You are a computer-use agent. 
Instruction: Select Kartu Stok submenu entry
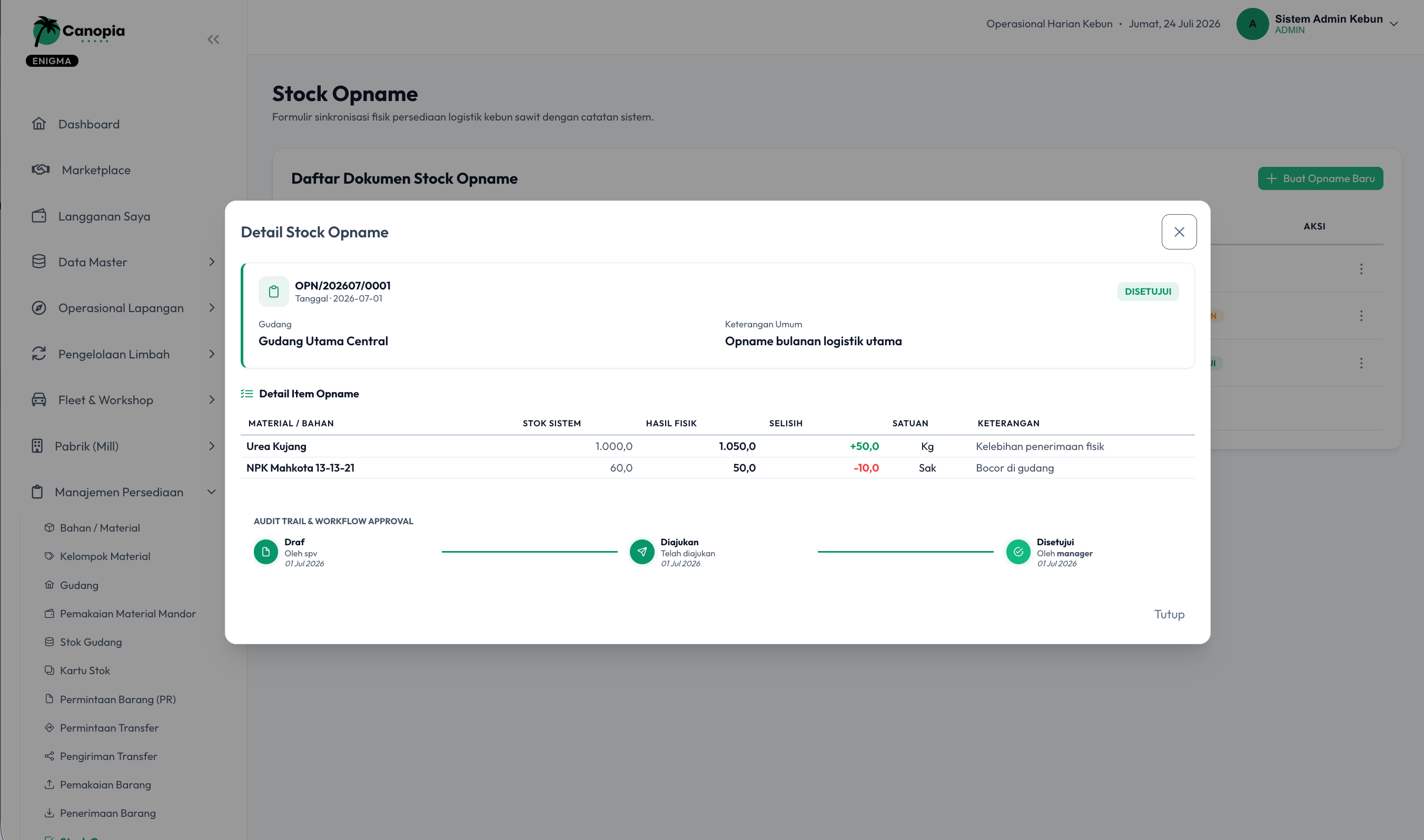pos(85,670)
